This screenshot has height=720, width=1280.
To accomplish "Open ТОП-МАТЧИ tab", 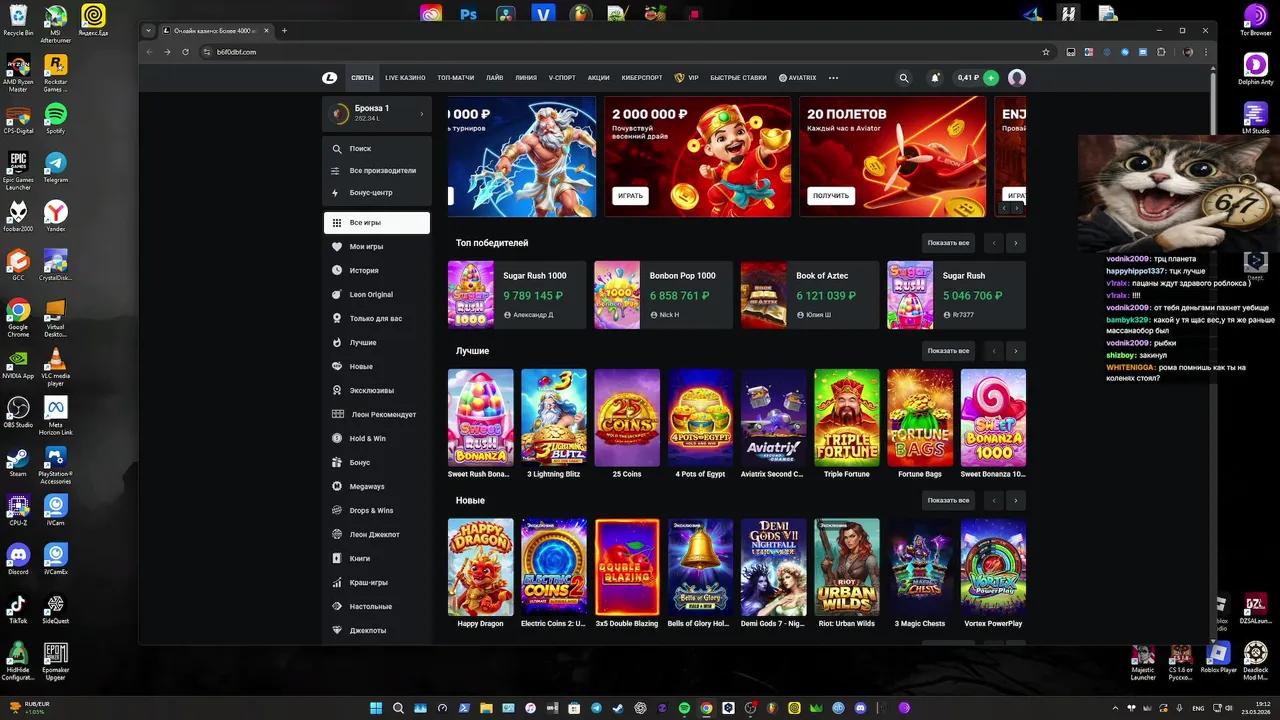I will click(x=456, y=78).
